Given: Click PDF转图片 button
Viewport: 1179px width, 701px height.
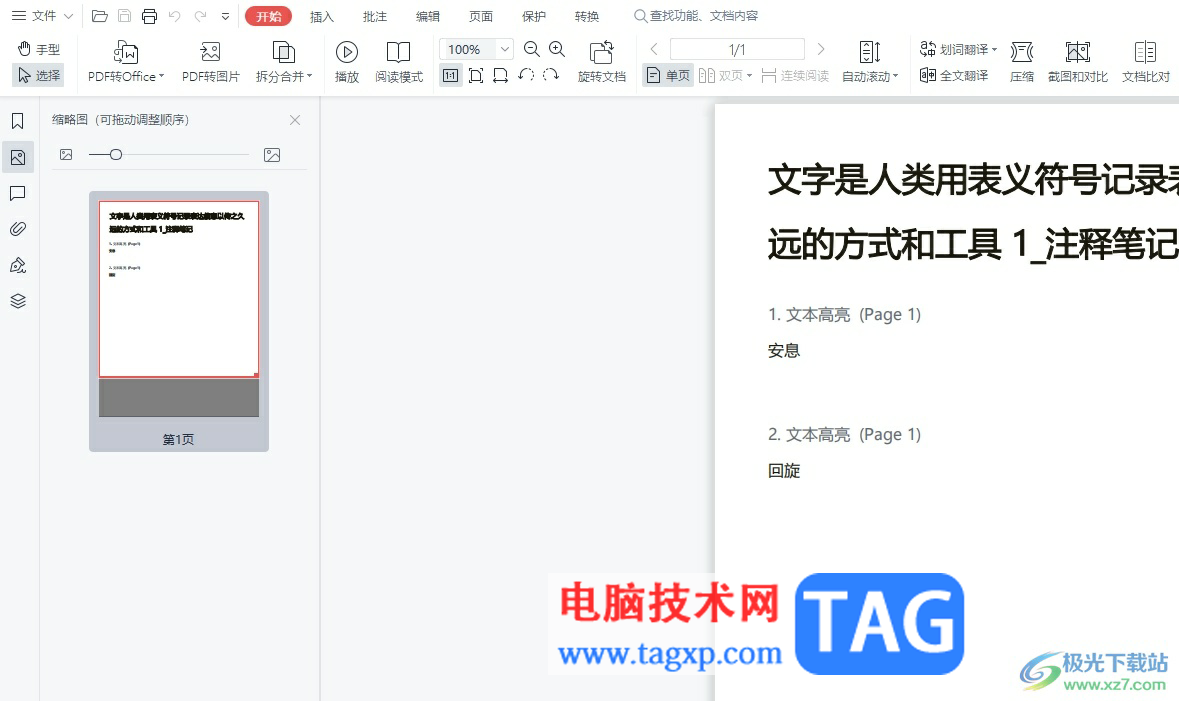Looking at the screenshot, I should tap(211, 62).
